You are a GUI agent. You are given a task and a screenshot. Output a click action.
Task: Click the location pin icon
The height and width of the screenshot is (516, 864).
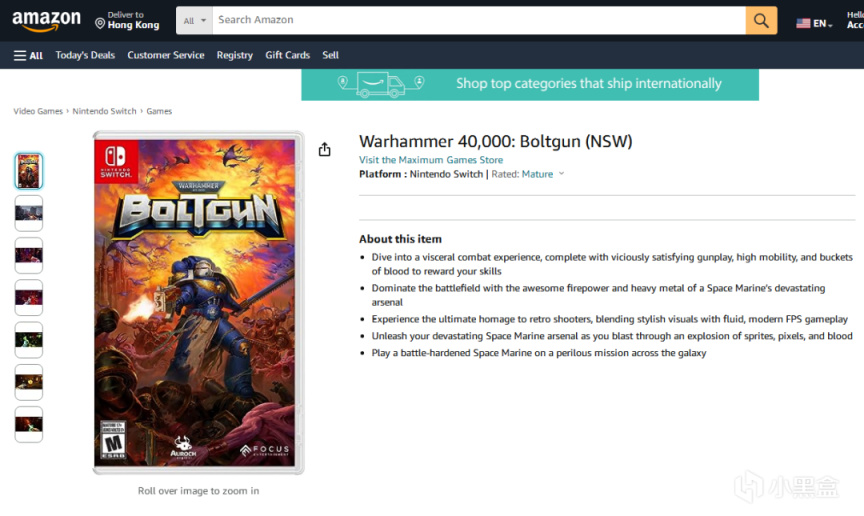point(100,23)
